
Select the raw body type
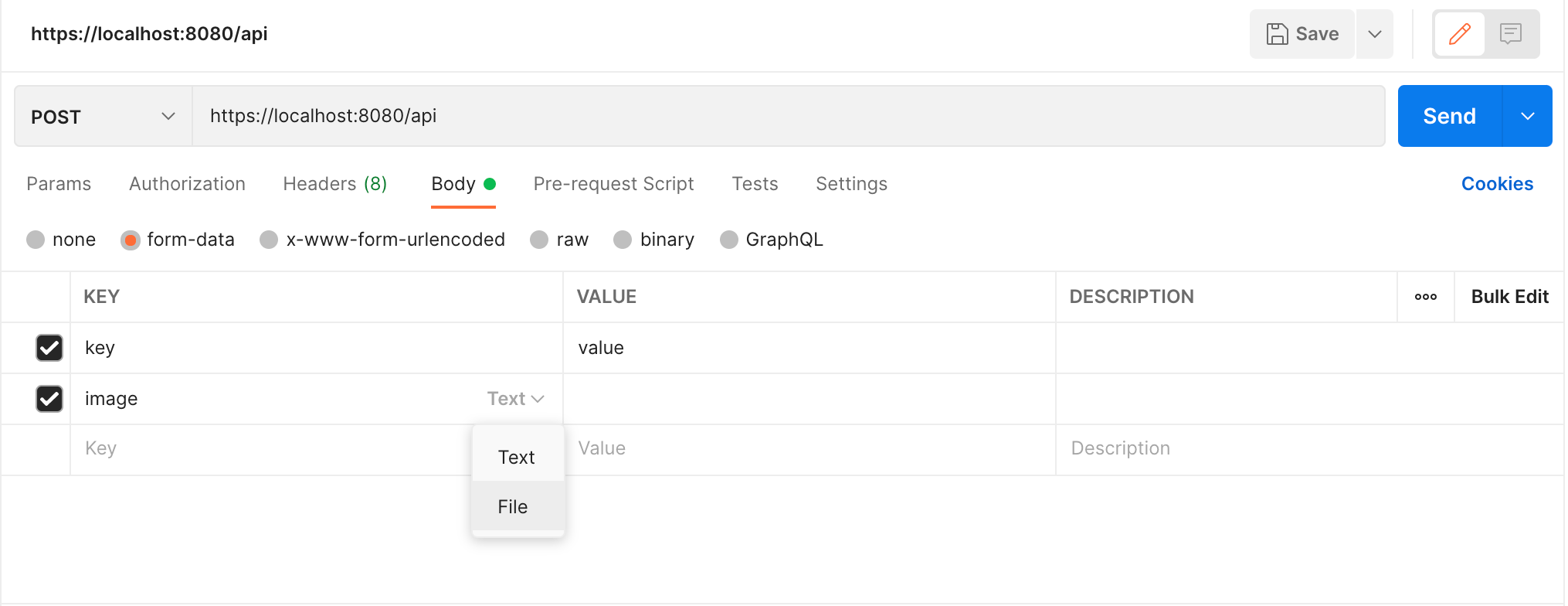click(x=539, y=240)
